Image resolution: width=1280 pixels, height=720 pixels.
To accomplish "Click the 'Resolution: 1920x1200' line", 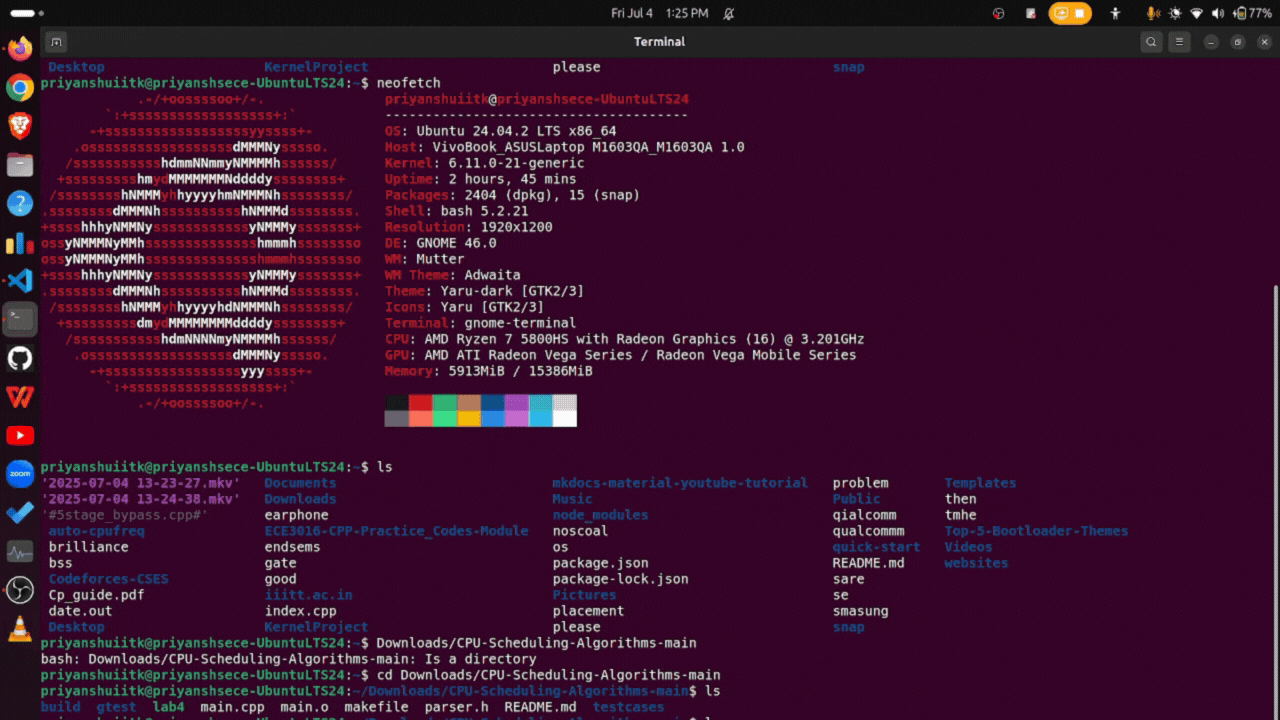I will coord(468,227).
